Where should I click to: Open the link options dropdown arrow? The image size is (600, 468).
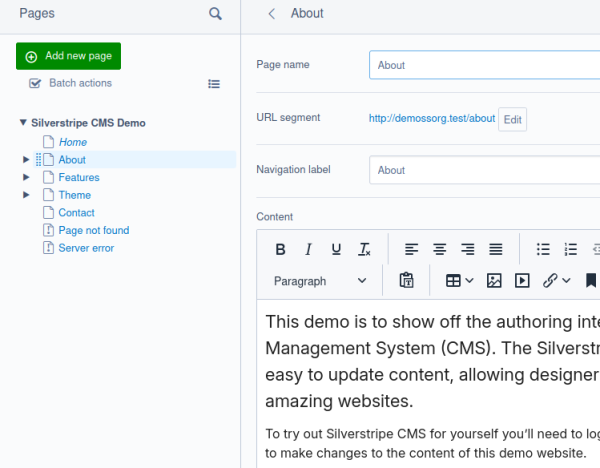click(567, 280)
